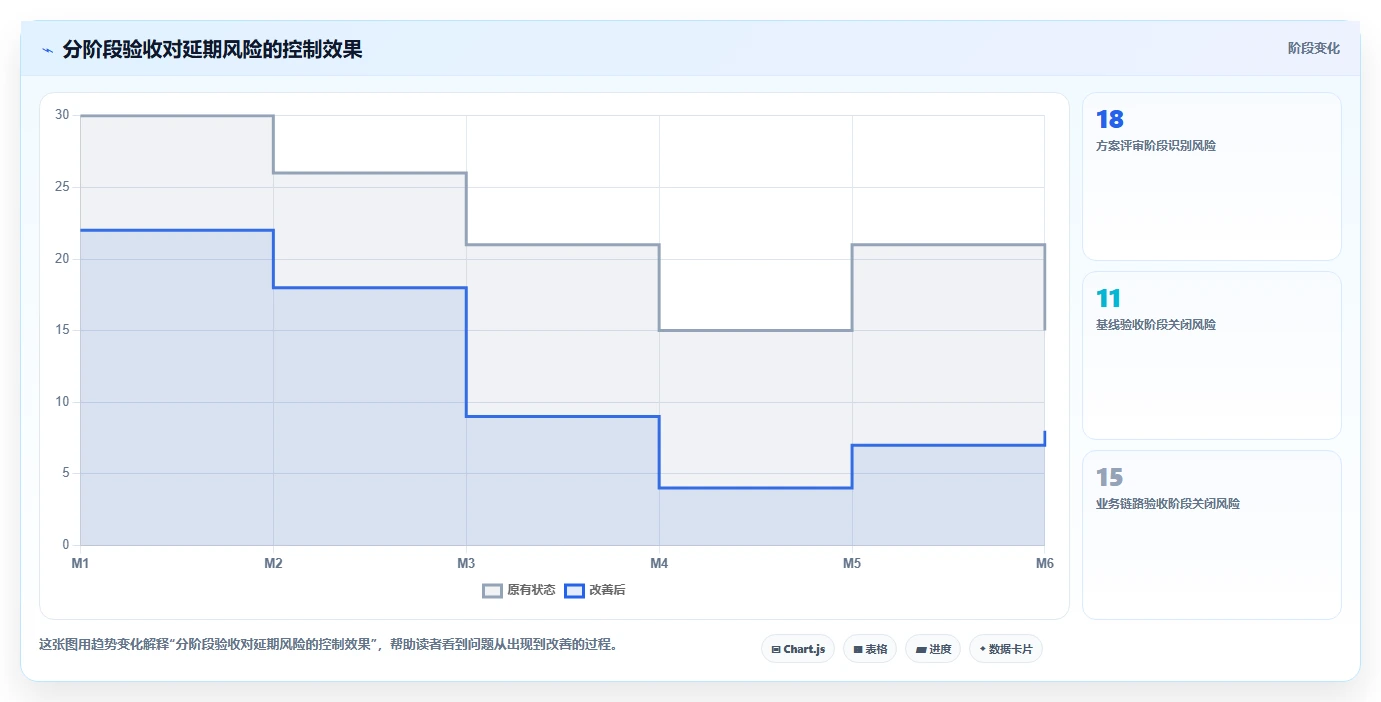Click the 进度 tag
Viewport: 1381px width, 702px height.
933,649
